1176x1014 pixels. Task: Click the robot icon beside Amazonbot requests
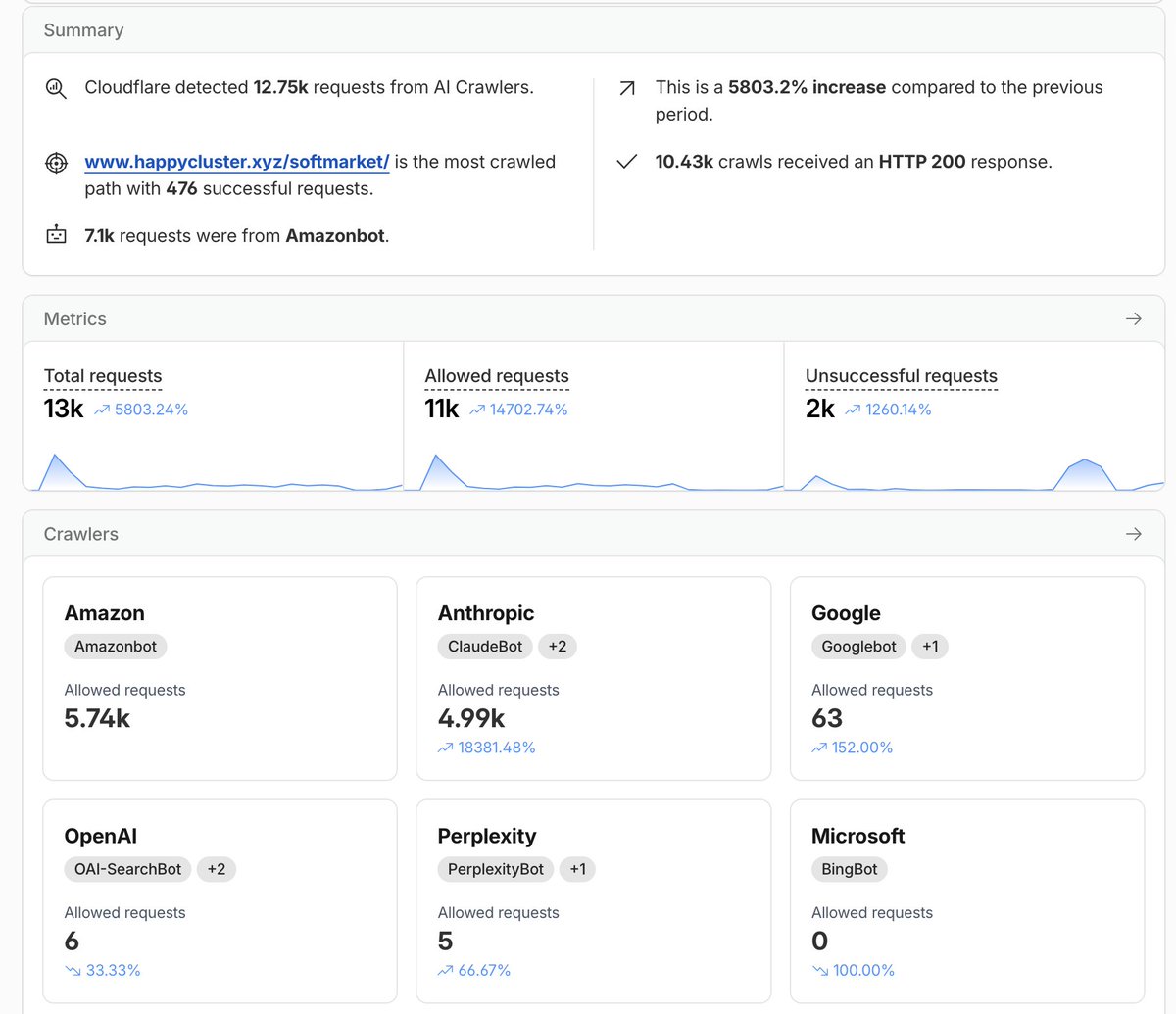tap(57, 235)
